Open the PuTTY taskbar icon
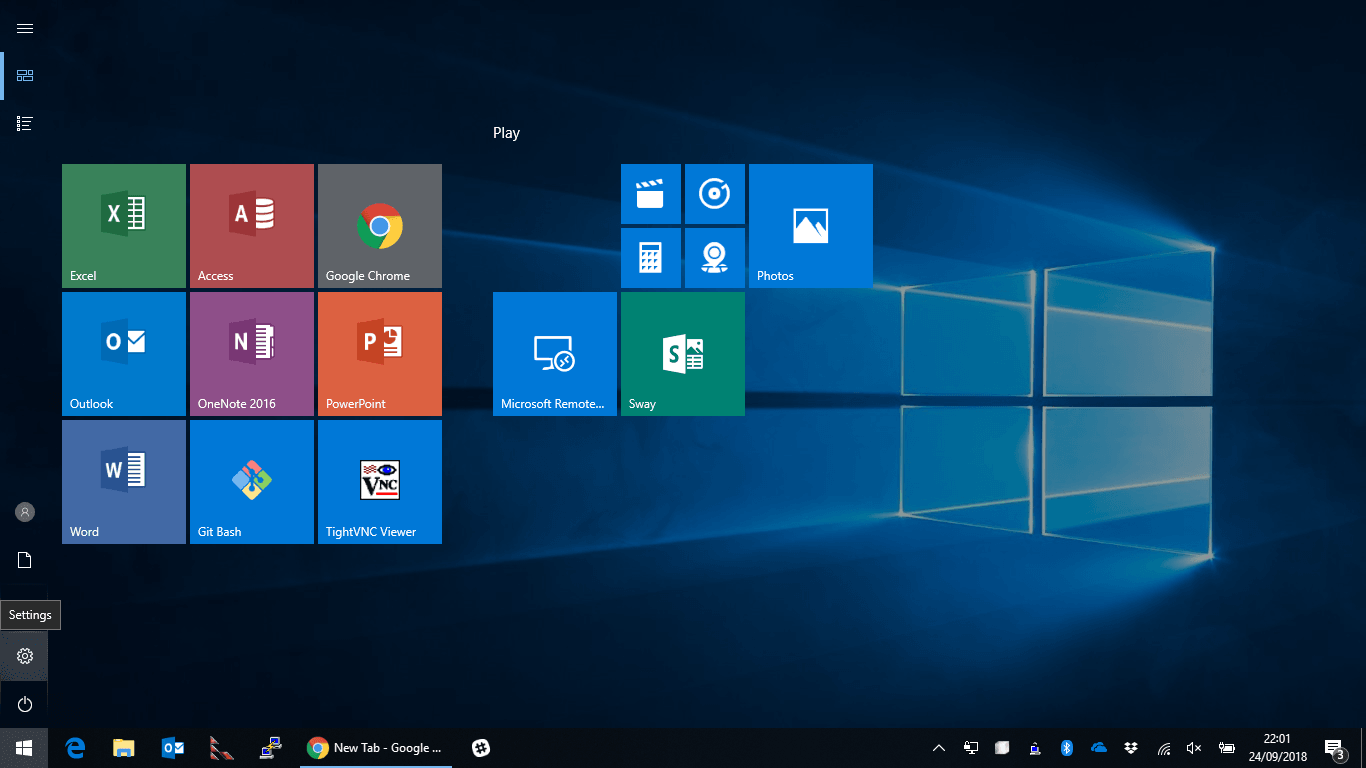Image resolution: width=1366 pixels, height=768 pixels. [x=270, y=748]
